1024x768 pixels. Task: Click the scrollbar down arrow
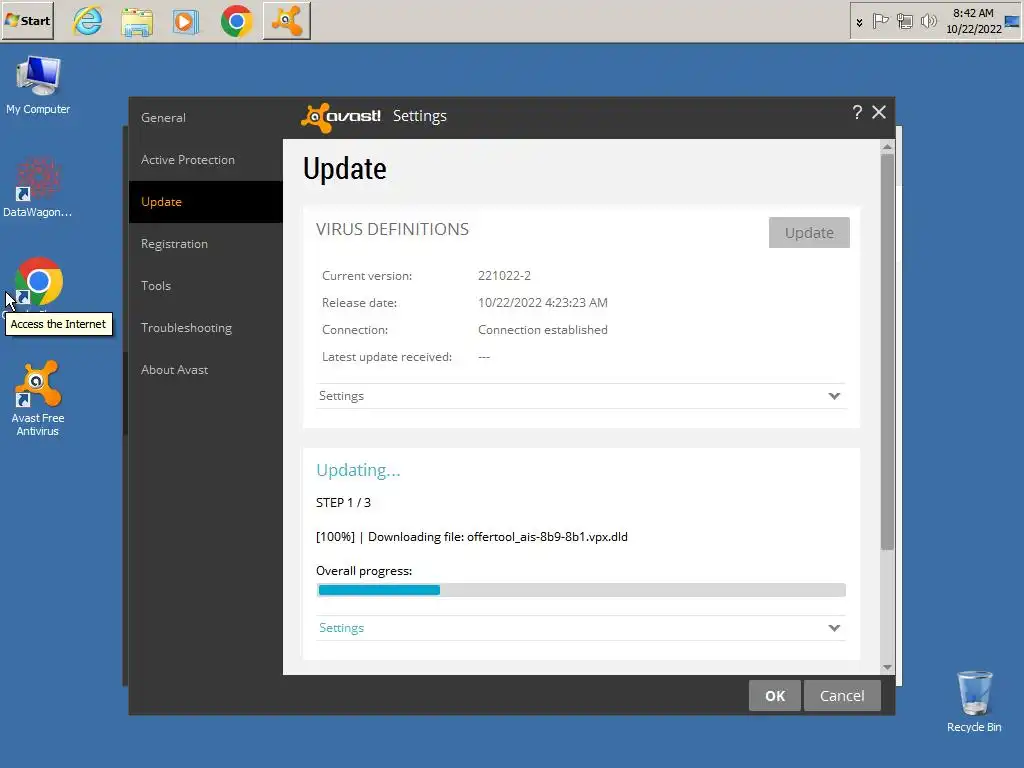[887, 667]
